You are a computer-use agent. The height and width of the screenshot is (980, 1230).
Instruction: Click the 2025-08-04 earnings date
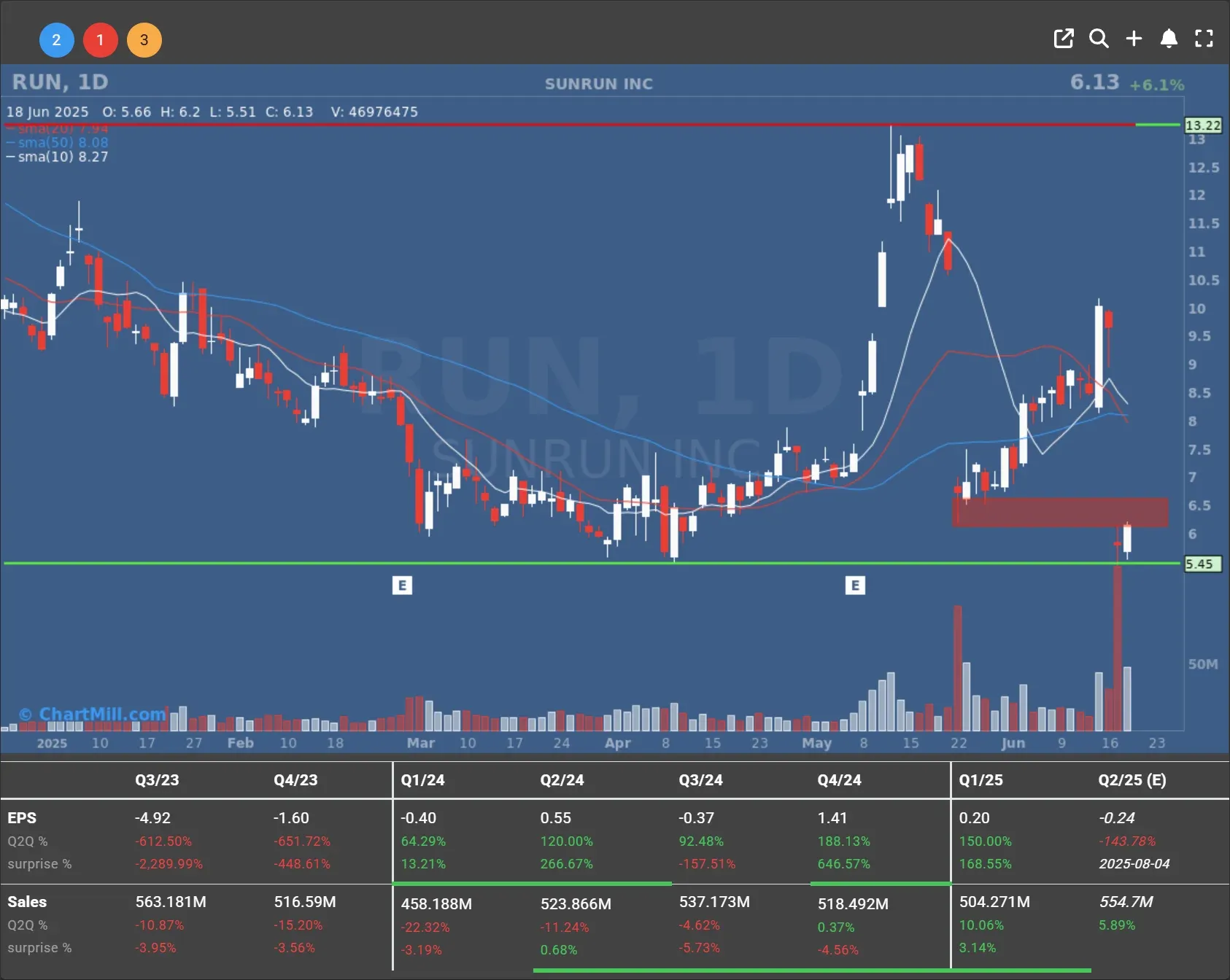tap(1134, 864)
